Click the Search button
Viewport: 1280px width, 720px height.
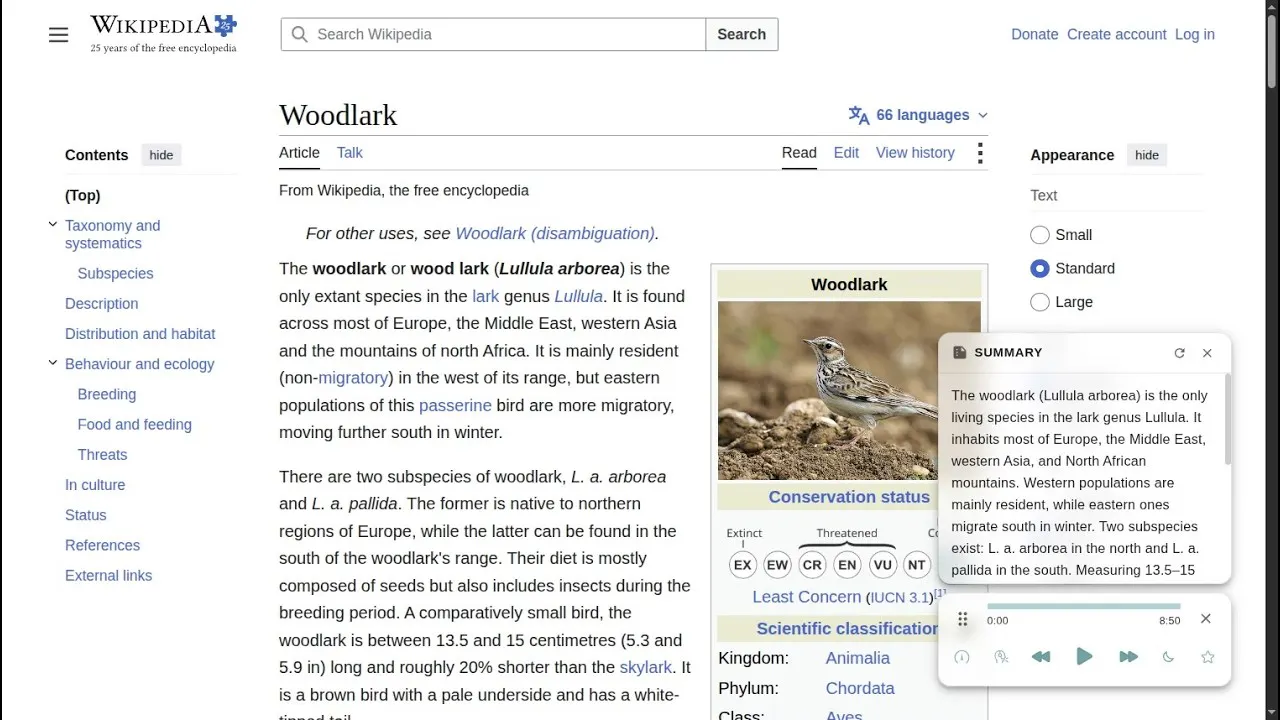pyautogui.click(x=741, y=34)
